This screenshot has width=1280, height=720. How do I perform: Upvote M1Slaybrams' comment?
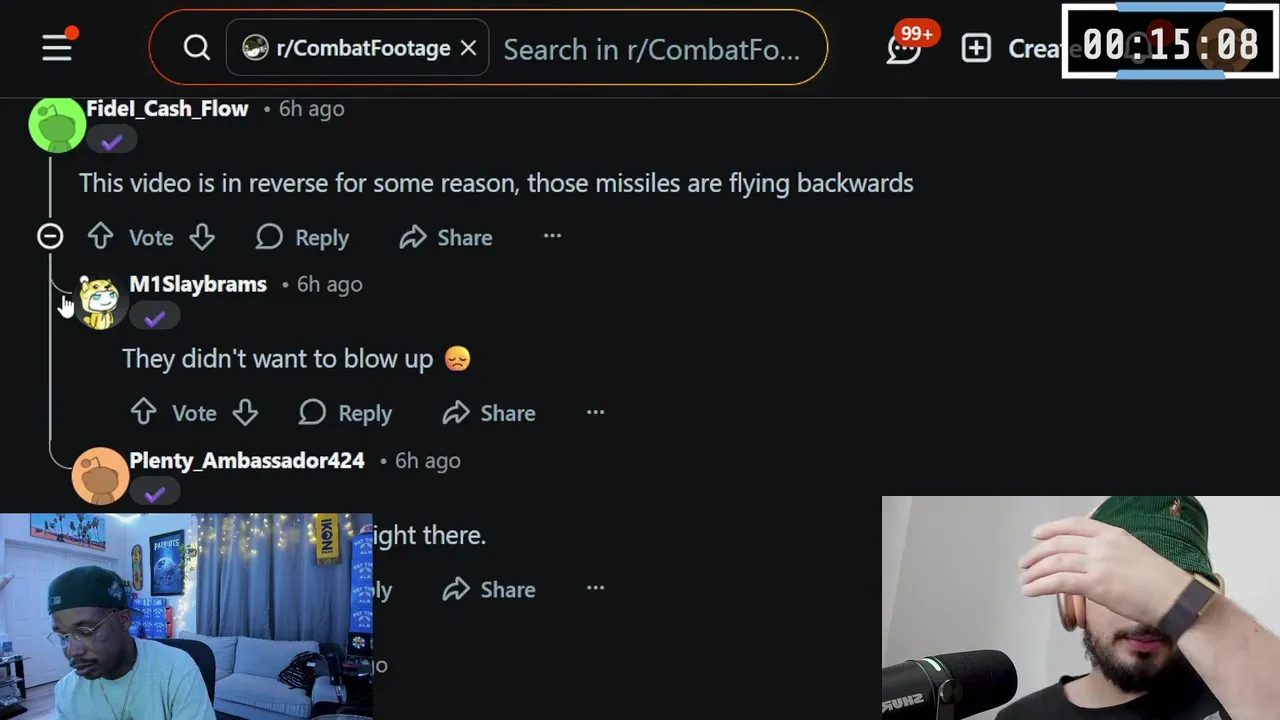coord(143,412)
